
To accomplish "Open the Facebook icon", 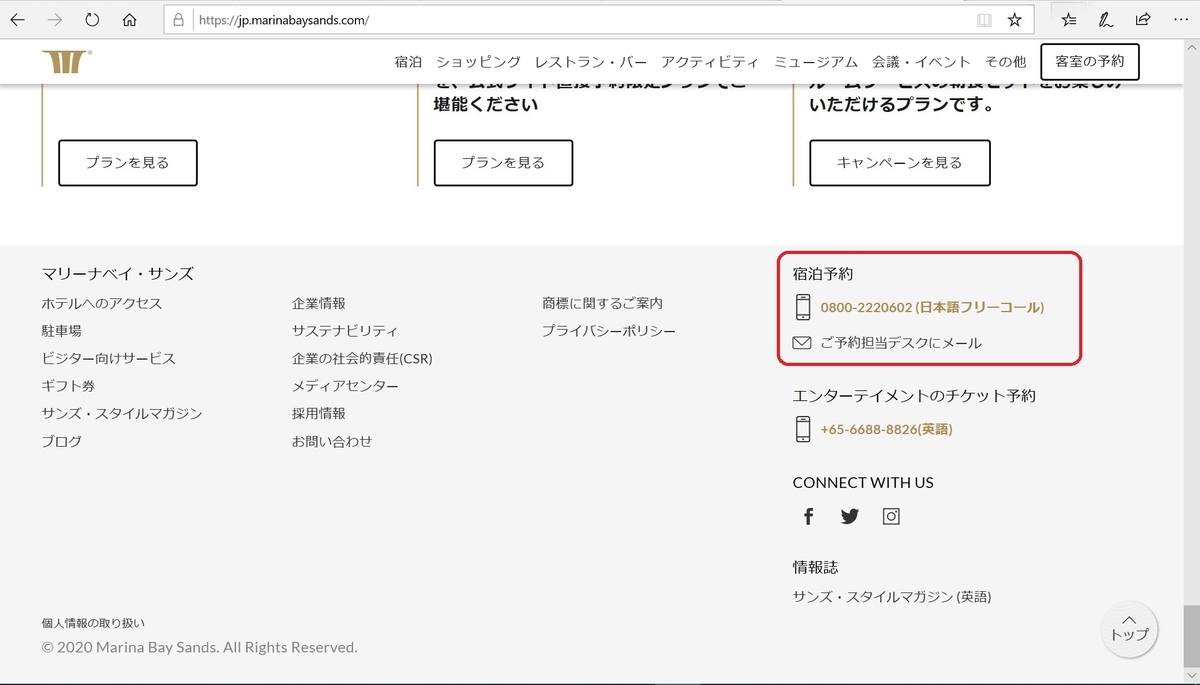I will (809, 517).
